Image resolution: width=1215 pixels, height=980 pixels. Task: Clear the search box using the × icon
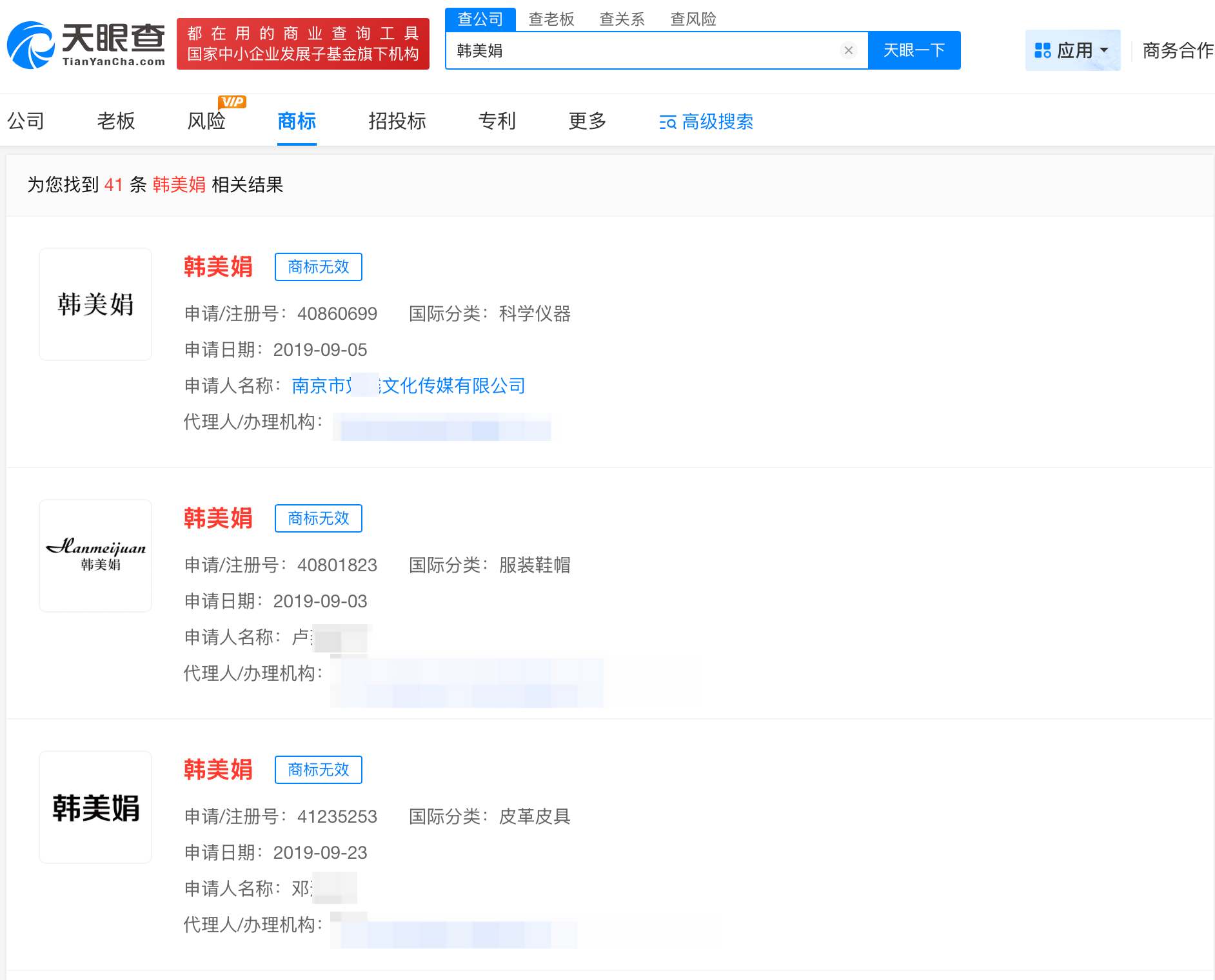pyautogui.click(x=848, y=50)
